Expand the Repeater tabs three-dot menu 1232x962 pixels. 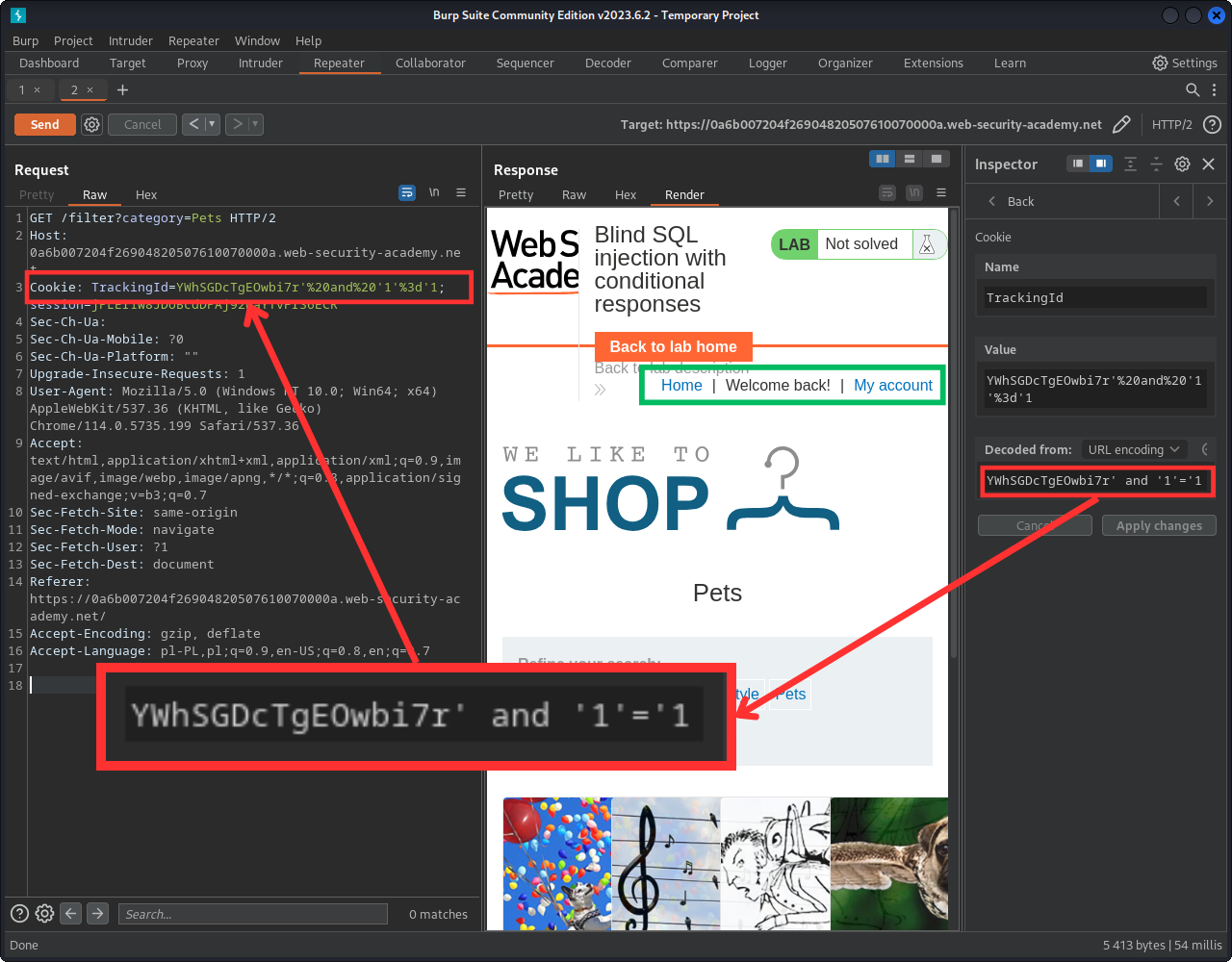(x=1214, y=89)
